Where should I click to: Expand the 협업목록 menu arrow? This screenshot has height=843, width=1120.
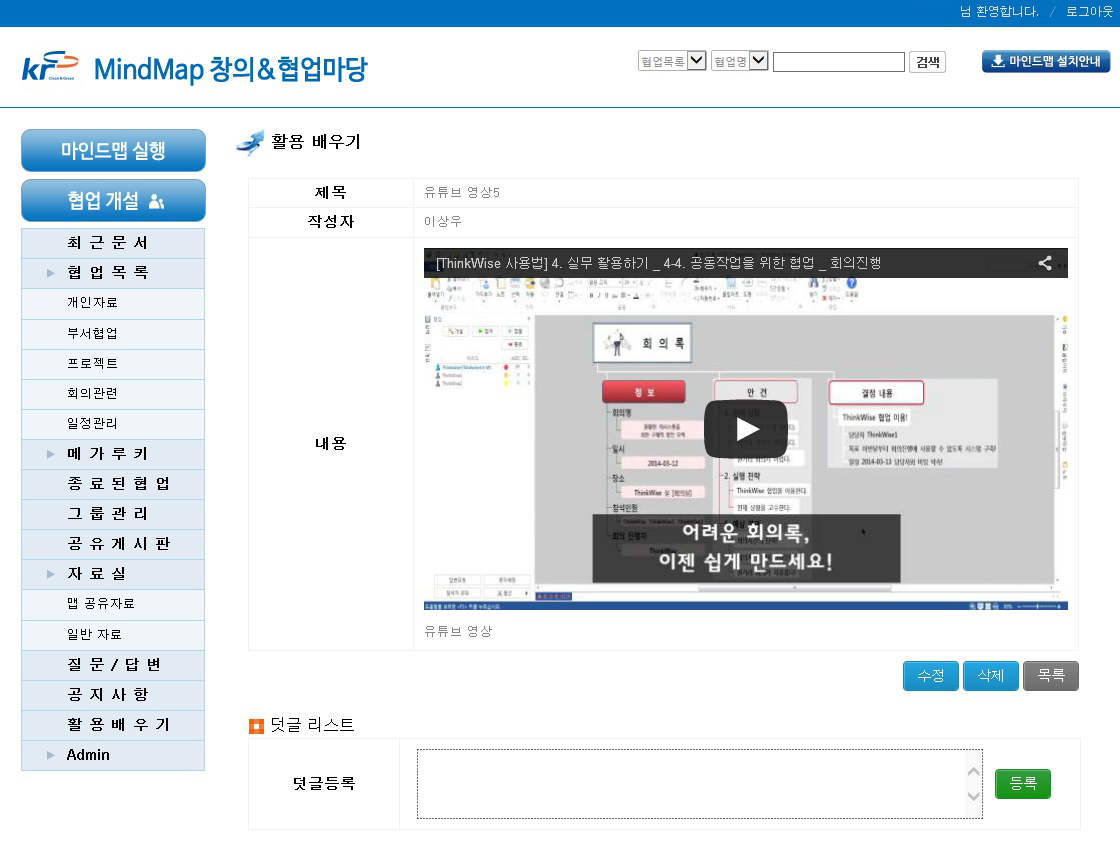(x=50, y=273)
